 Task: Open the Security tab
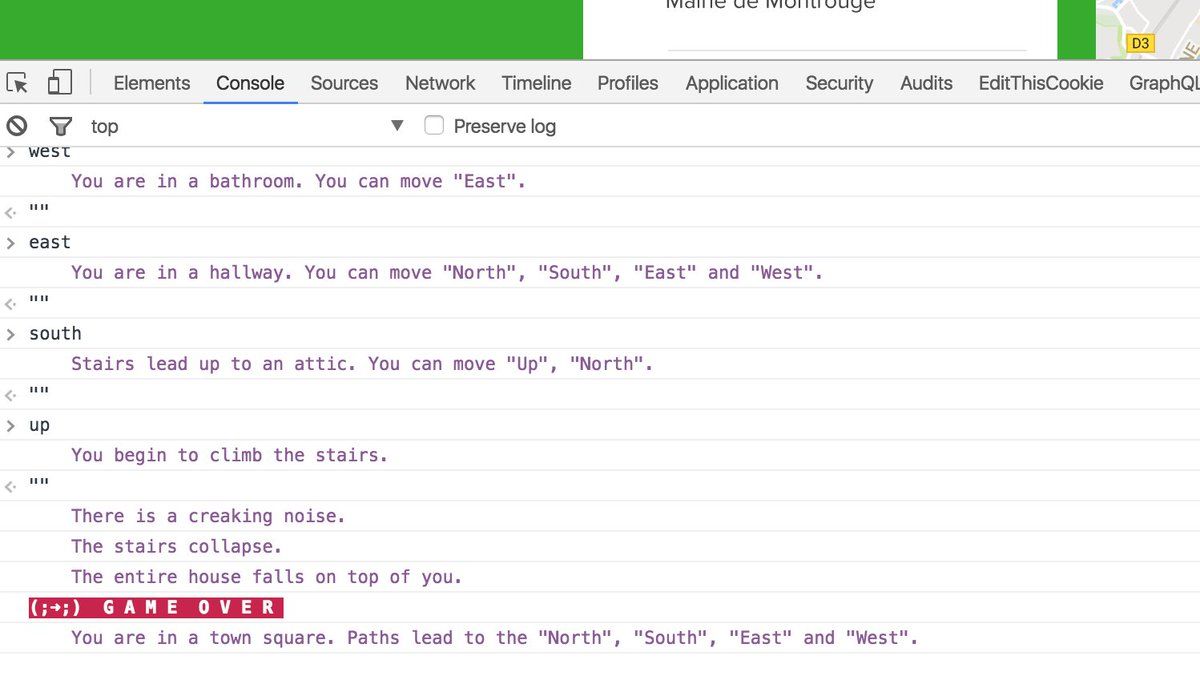click(x=839, y=83)
